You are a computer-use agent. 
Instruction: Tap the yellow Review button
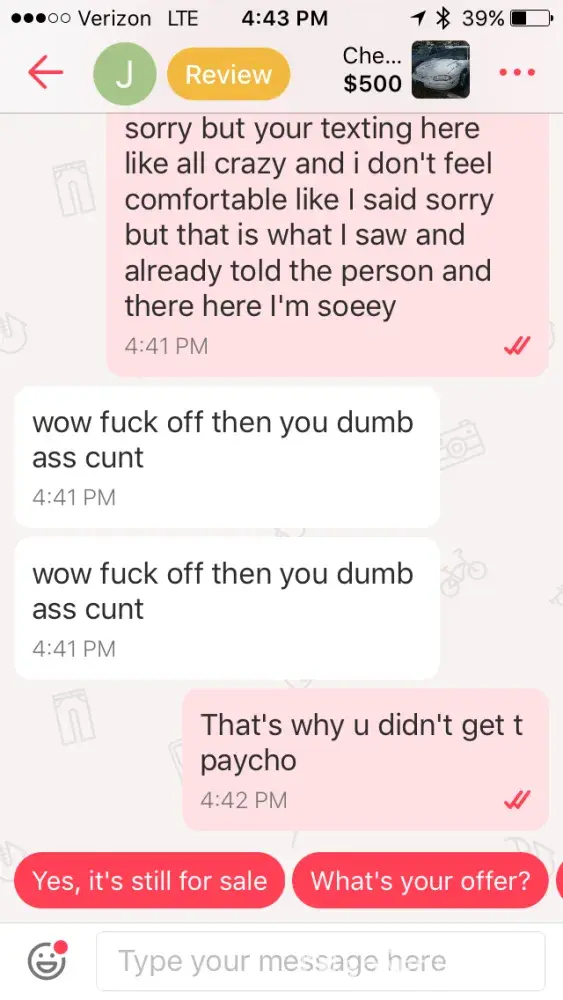point(228,74)
